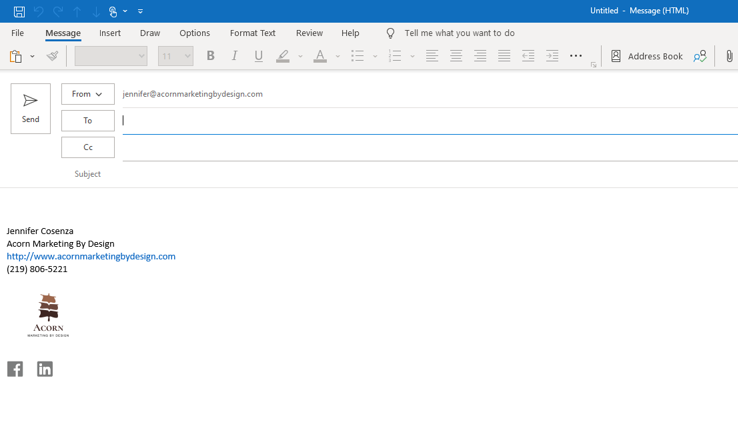The width and height of the screenshot is (738, 438).
Task: Open Touch/Mouse mode dropdown arrow
Action: coord(125,11)
